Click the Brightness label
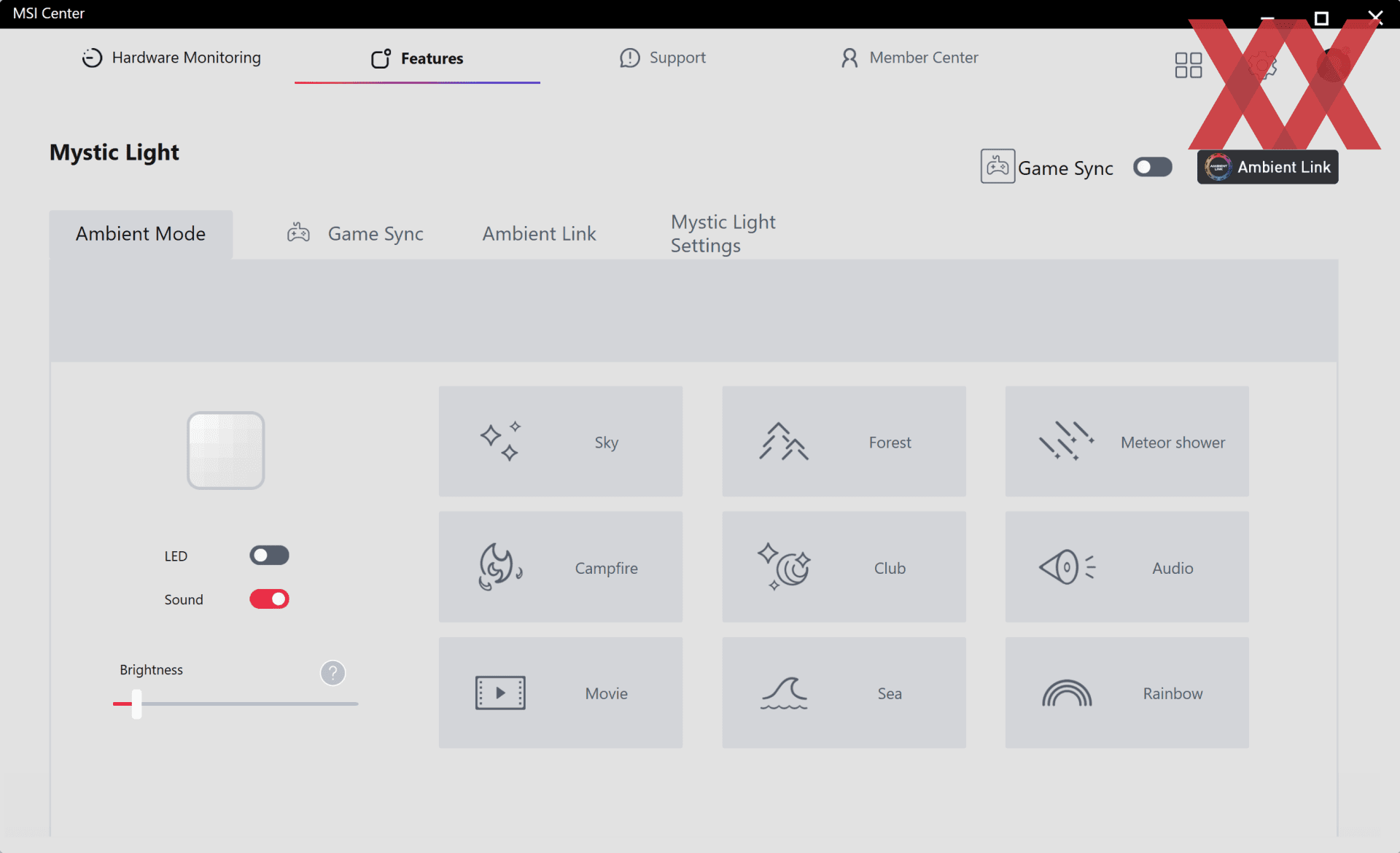Viewport: 1400px width, 853px height. click(x=151, y=669)
